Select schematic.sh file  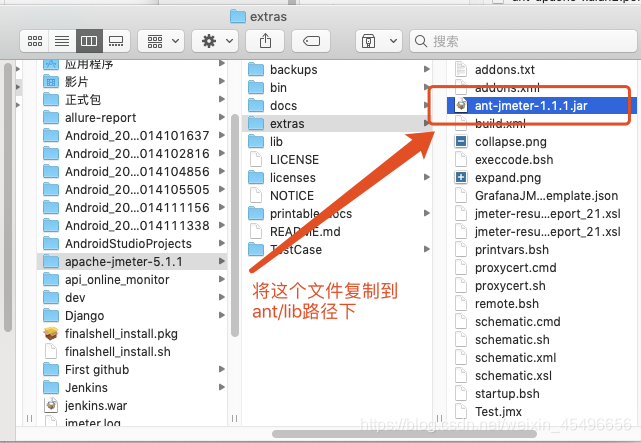pos(542,339)
